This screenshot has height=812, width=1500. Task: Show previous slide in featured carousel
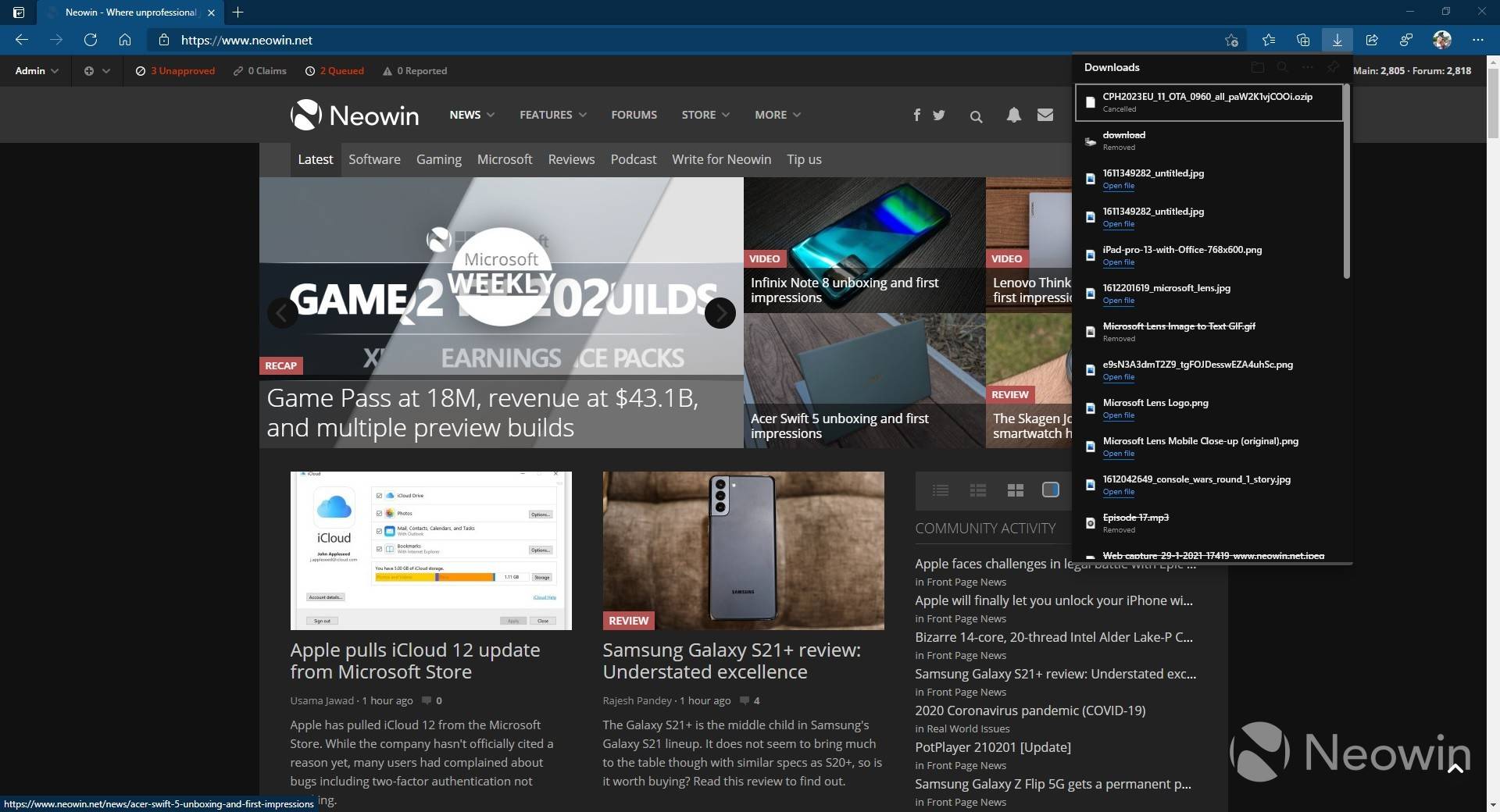click(282, 313)
